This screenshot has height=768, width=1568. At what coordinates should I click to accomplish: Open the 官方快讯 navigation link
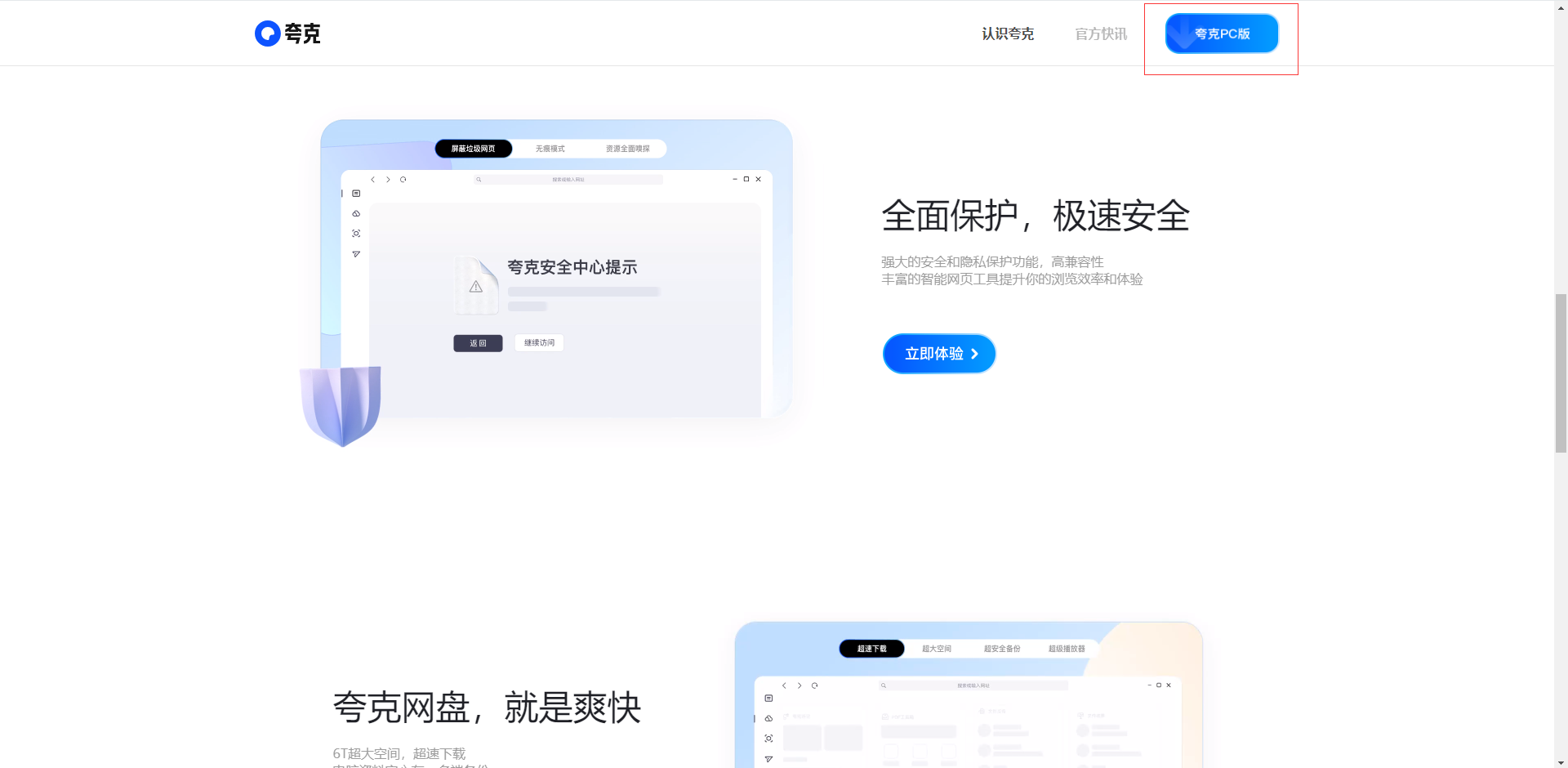[1101, 33]
